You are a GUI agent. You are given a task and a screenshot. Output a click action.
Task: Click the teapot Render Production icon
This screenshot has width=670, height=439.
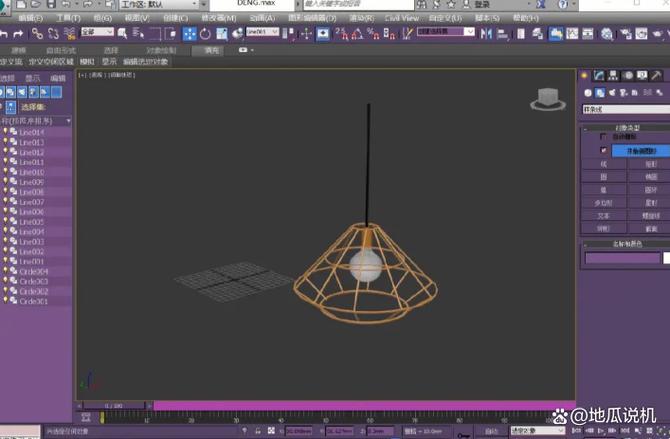(657, 33)
